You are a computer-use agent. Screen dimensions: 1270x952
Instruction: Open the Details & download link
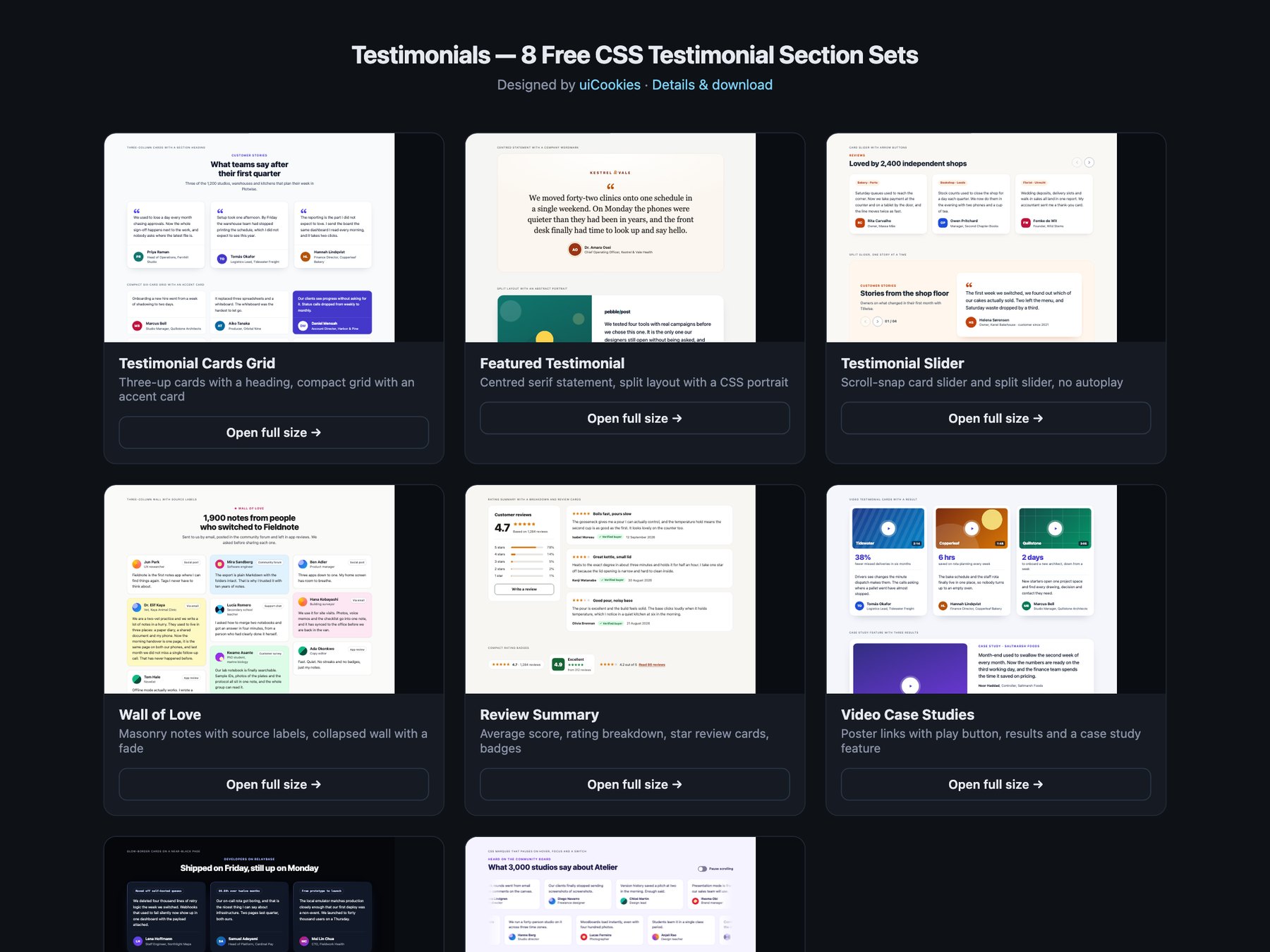[712, 85]
